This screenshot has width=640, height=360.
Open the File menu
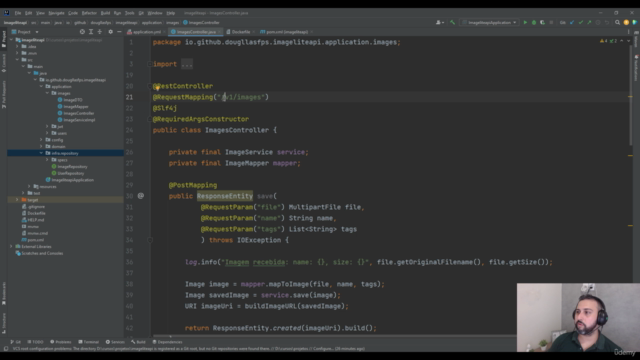pos(18,13)
